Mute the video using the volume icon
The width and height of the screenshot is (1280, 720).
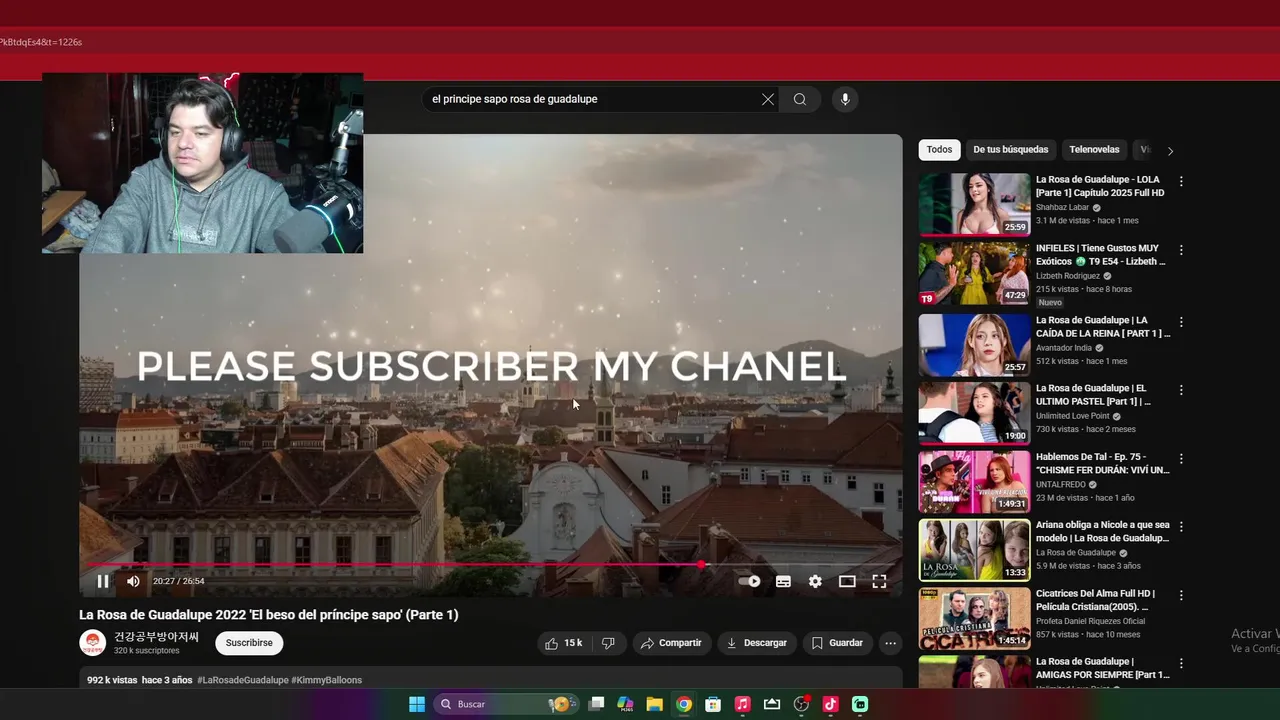tap(133, 581)
